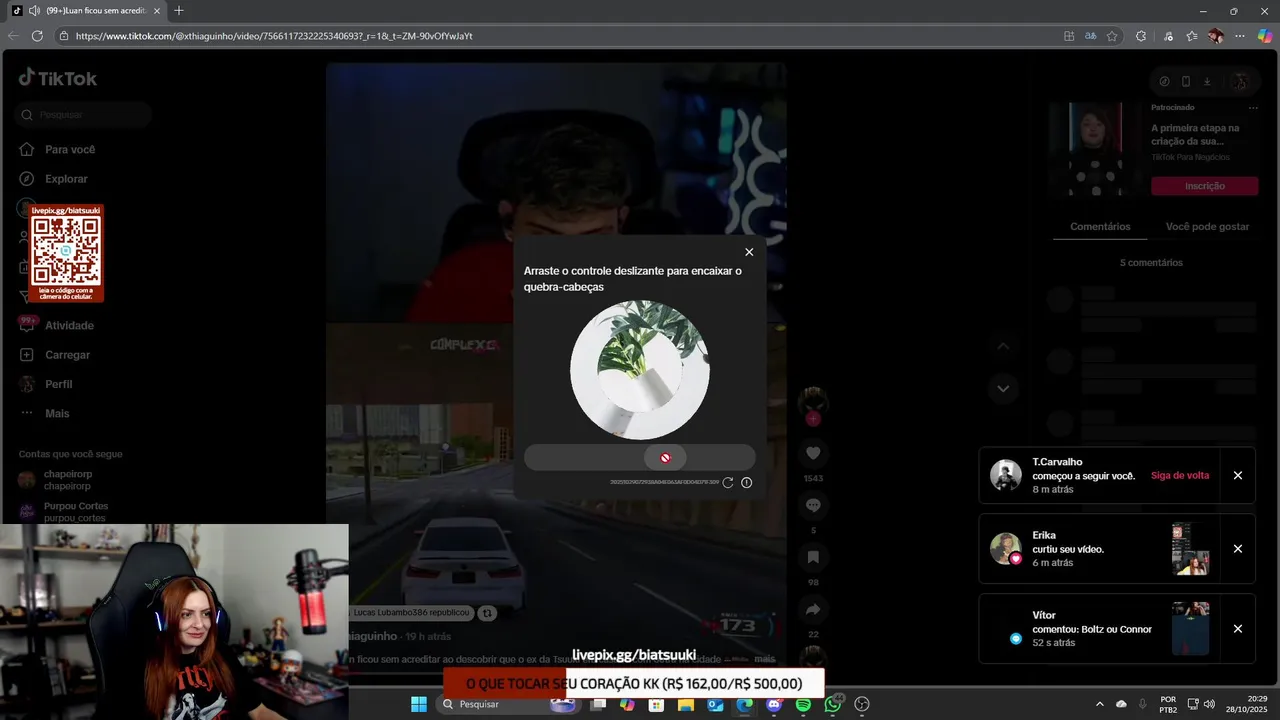Open Carregar upload page
This screenshot has height=720, width=1280.
[x=56, y=355]
